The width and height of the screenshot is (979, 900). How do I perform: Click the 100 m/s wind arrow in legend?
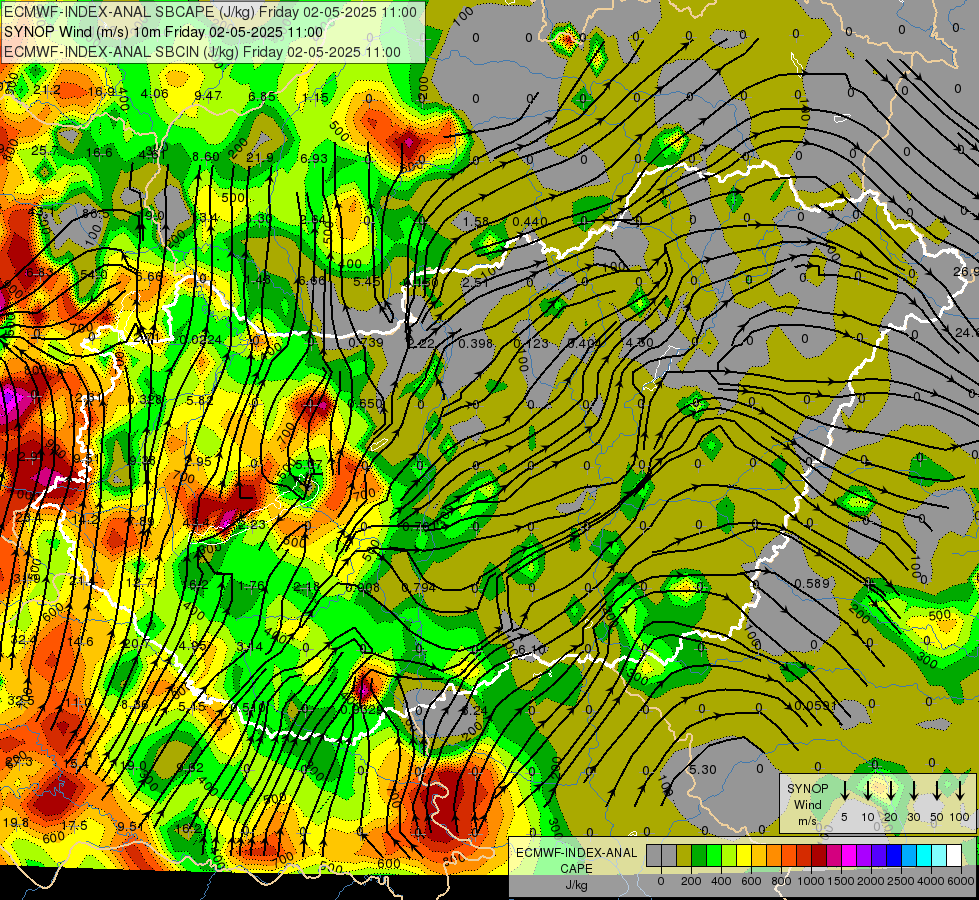point(960,790)
